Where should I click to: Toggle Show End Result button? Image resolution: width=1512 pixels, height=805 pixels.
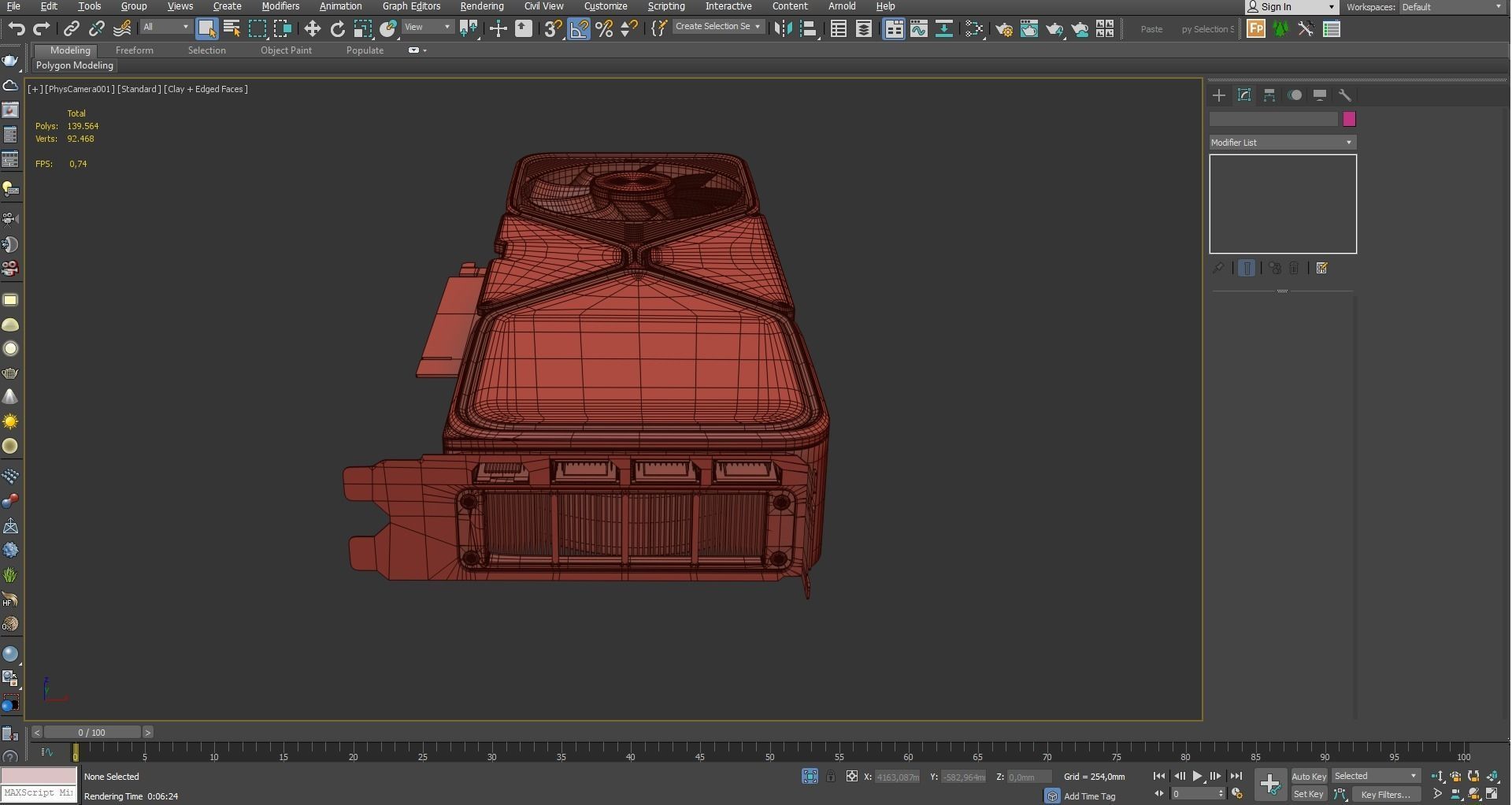coord(1247,269)
